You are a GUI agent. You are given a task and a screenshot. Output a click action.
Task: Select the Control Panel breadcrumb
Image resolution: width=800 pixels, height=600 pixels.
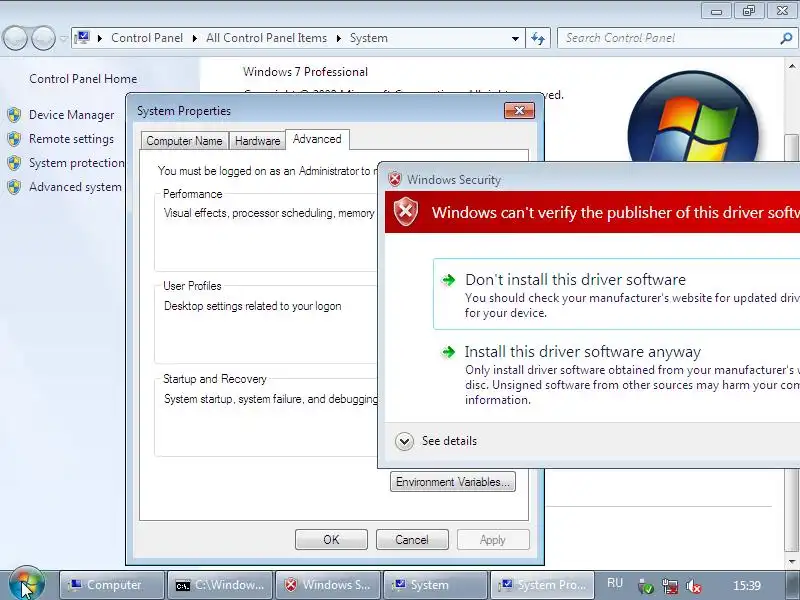pyautogui.click(x=147, y=38)
